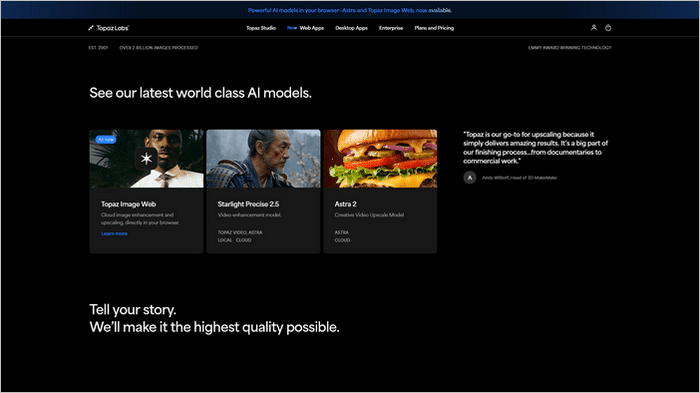700x393 pixels.
Task: Click the 'LOCAL' tag on Starlight card
Action: [225, 240]
